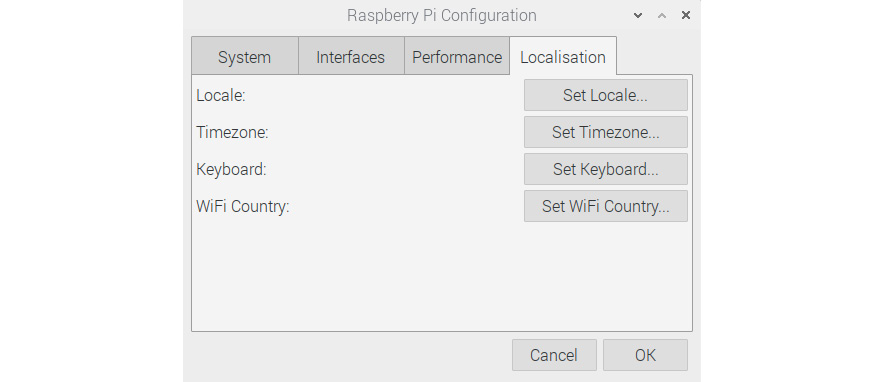885x382 pixels.
Task: Click the Localisation tab
Action: click(x=563, y=56)
